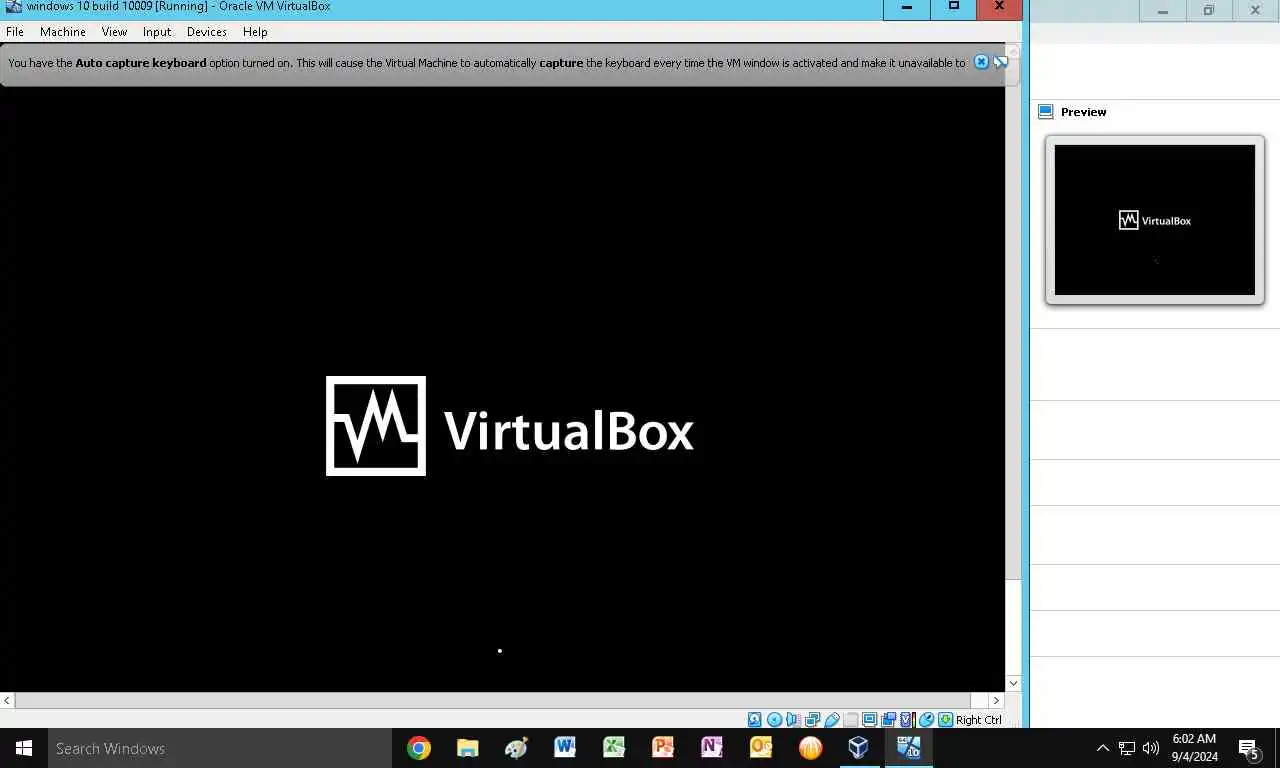1280x768 pixels.
Task: Open the View menu
Action: point(114,32)
